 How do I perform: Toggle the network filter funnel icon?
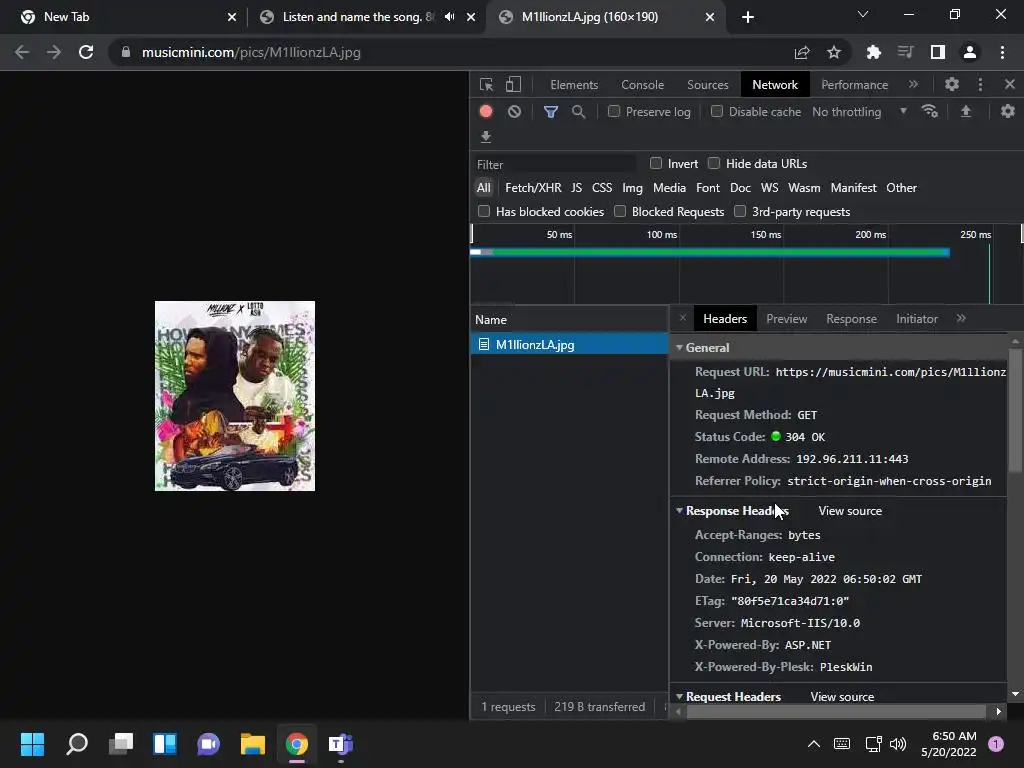pos(551,112)
